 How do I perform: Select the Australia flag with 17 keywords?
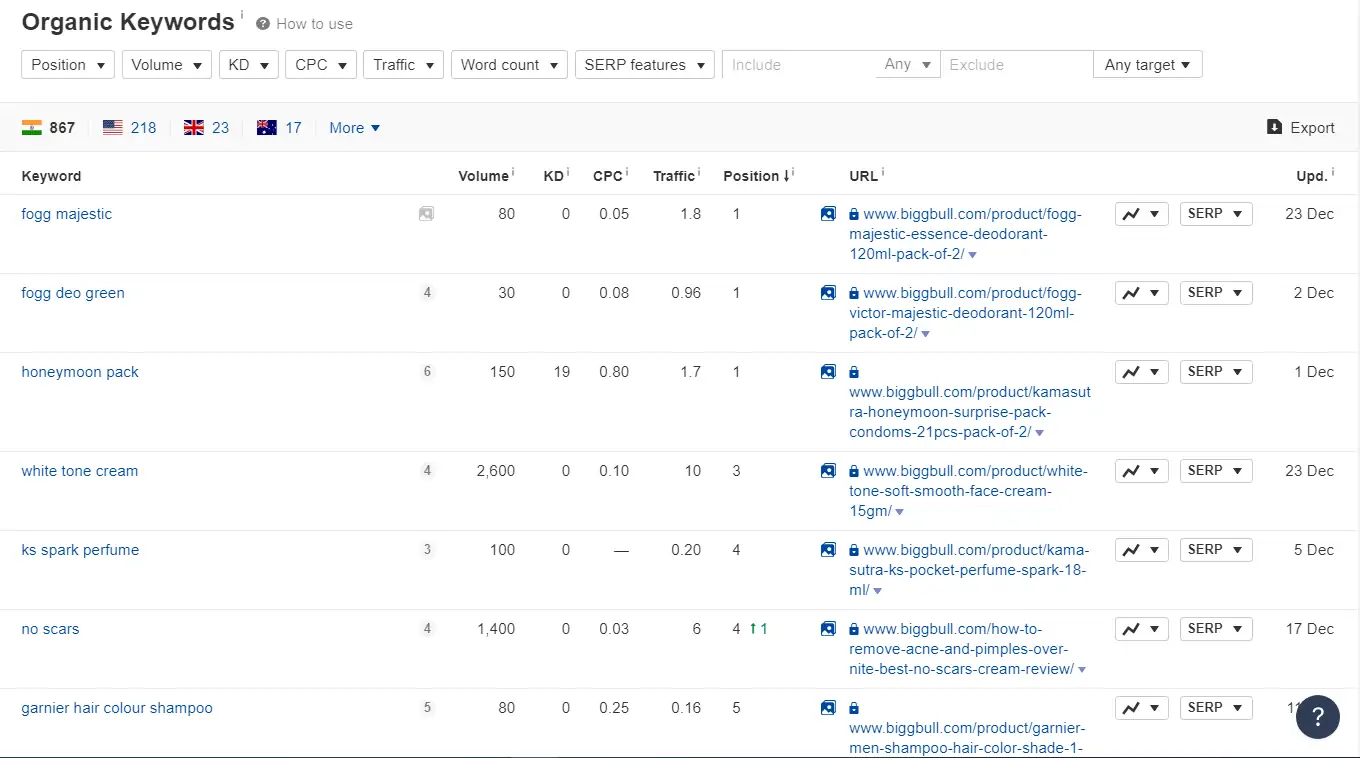[x=279, y=128]
